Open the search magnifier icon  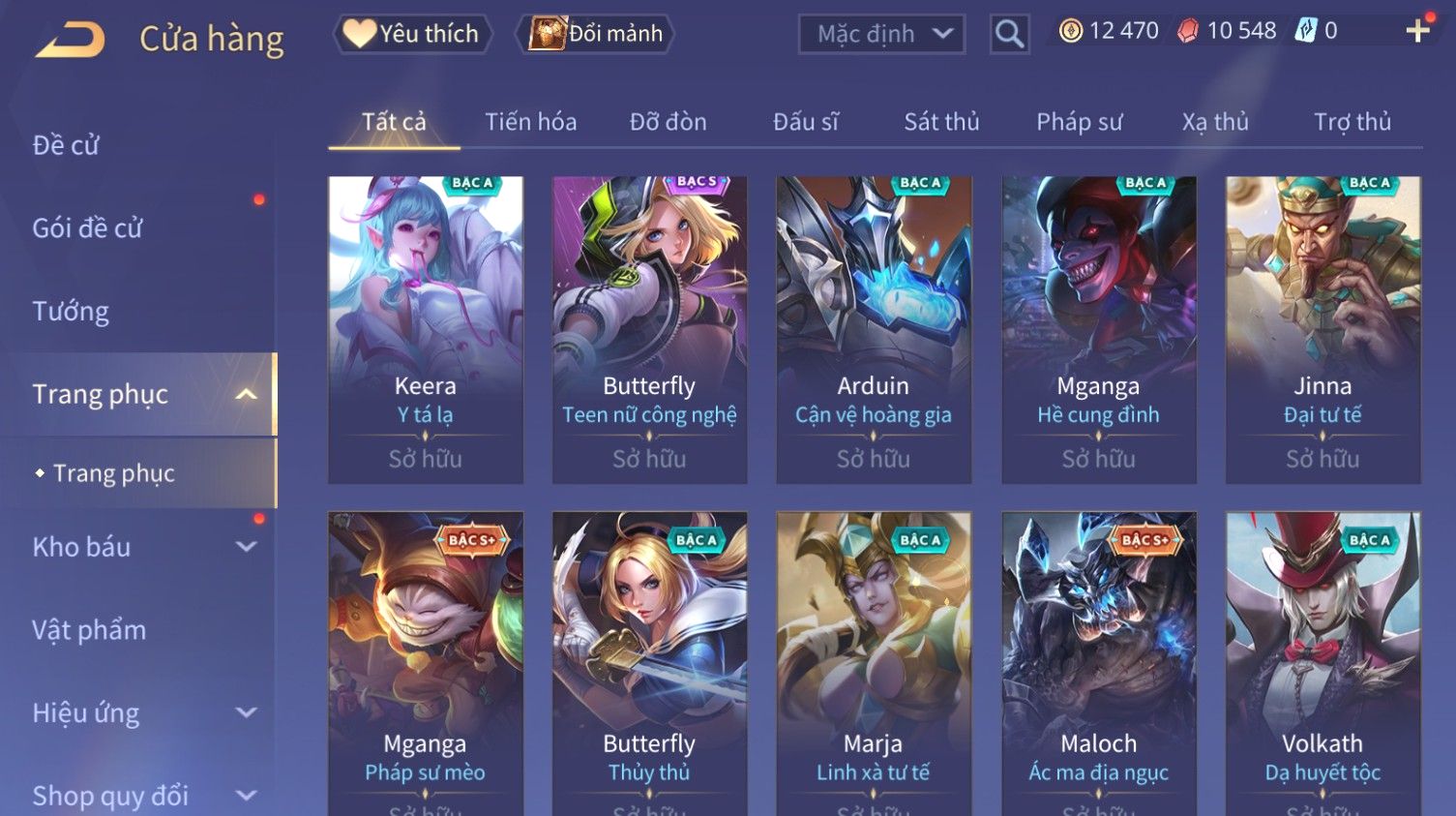1009,35
